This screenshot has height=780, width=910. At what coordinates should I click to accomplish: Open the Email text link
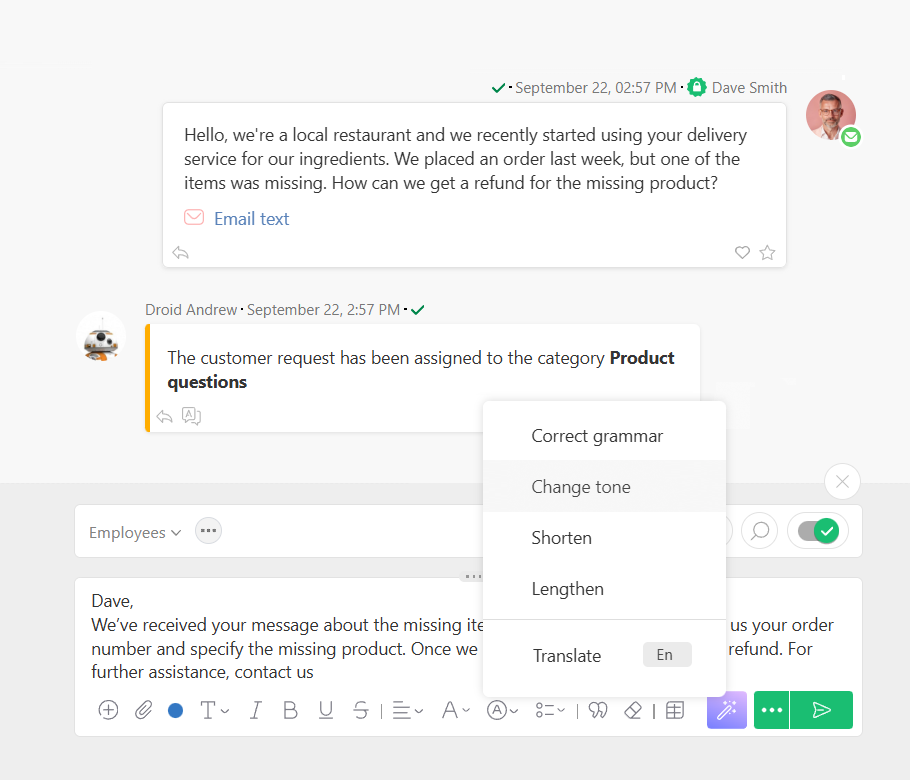tap(251, 218)
